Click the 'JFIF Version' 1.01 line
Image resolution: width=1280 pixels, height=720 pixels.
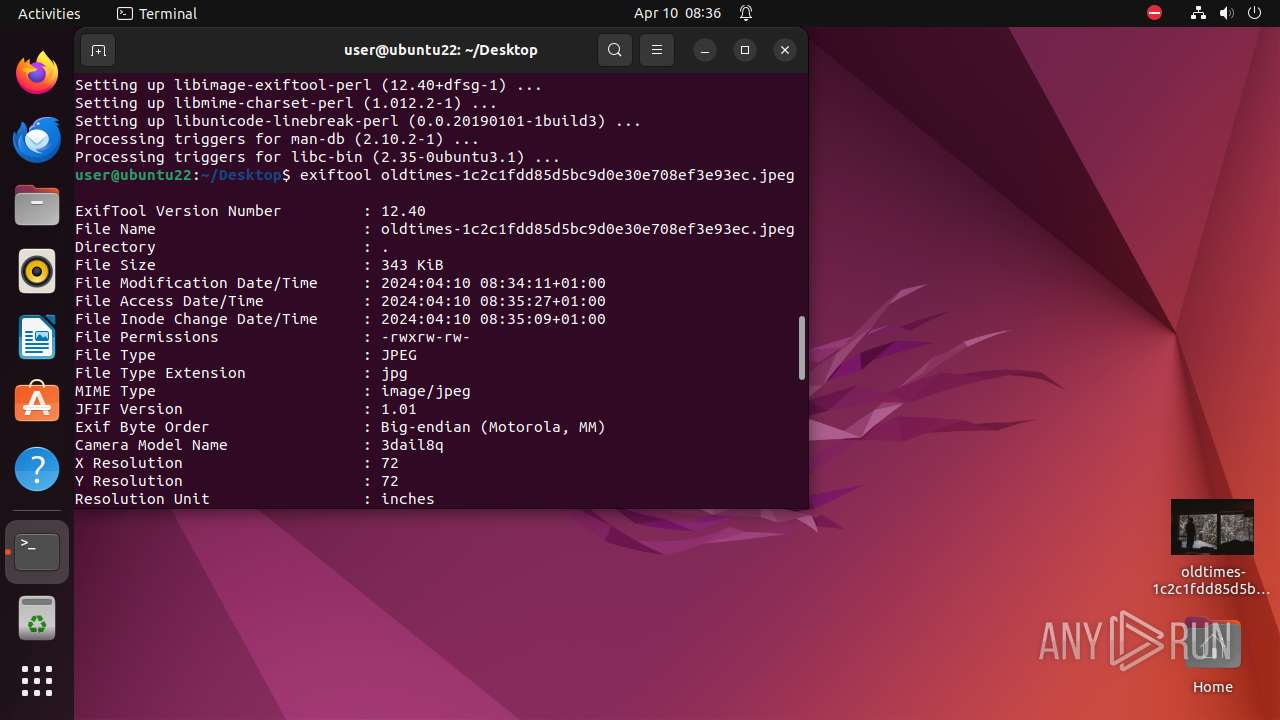(245, 409)
